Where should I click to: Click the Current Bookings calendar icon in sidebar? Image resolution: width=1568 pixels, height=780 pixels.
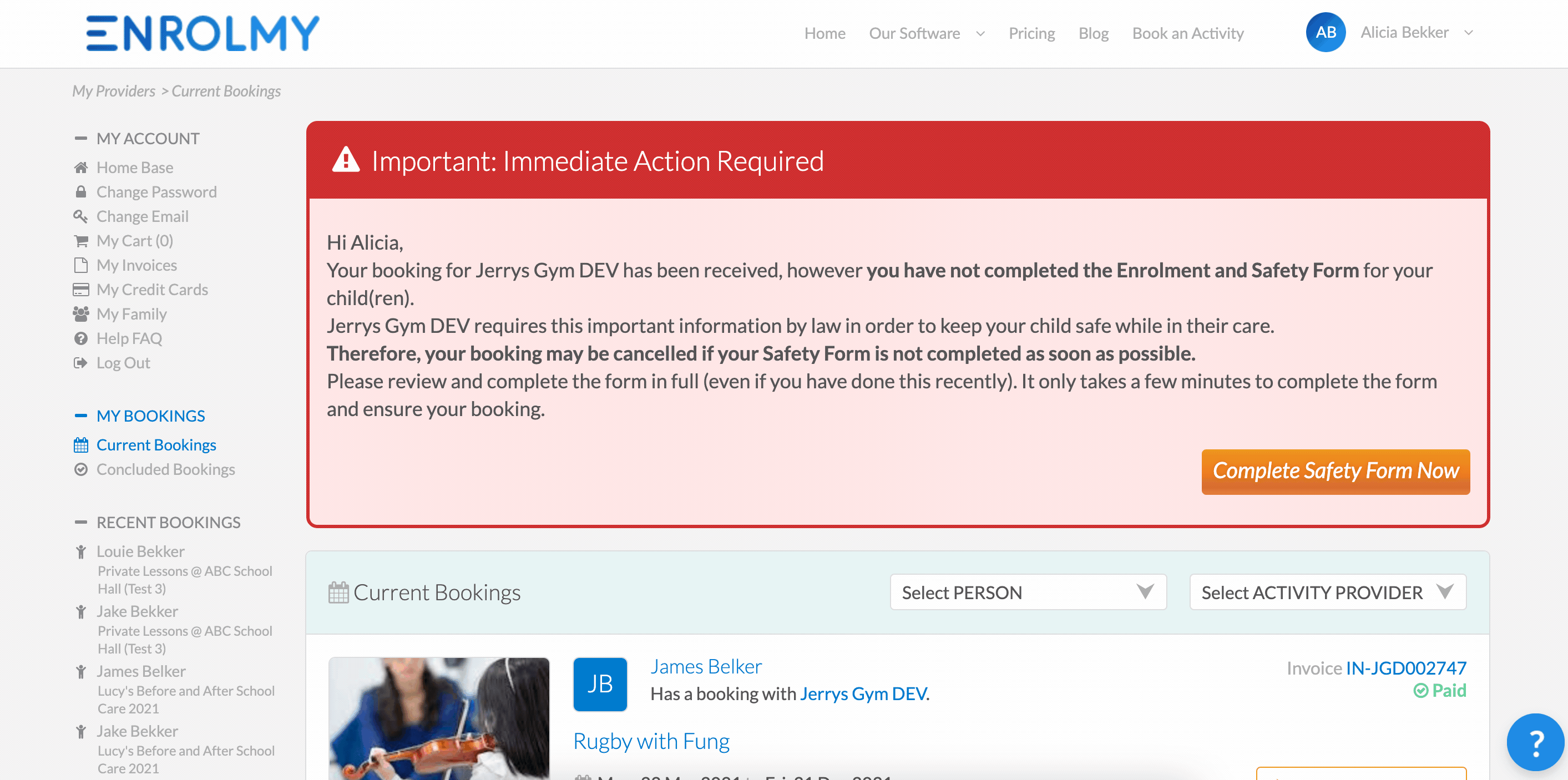point(80,445)
